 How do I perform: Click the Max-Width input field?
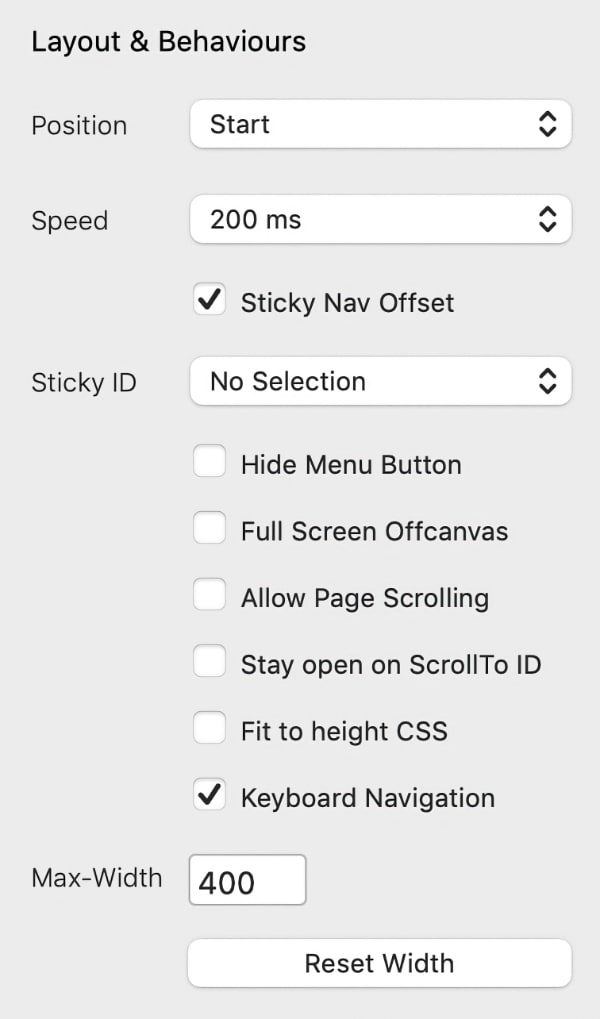(247, 880)
